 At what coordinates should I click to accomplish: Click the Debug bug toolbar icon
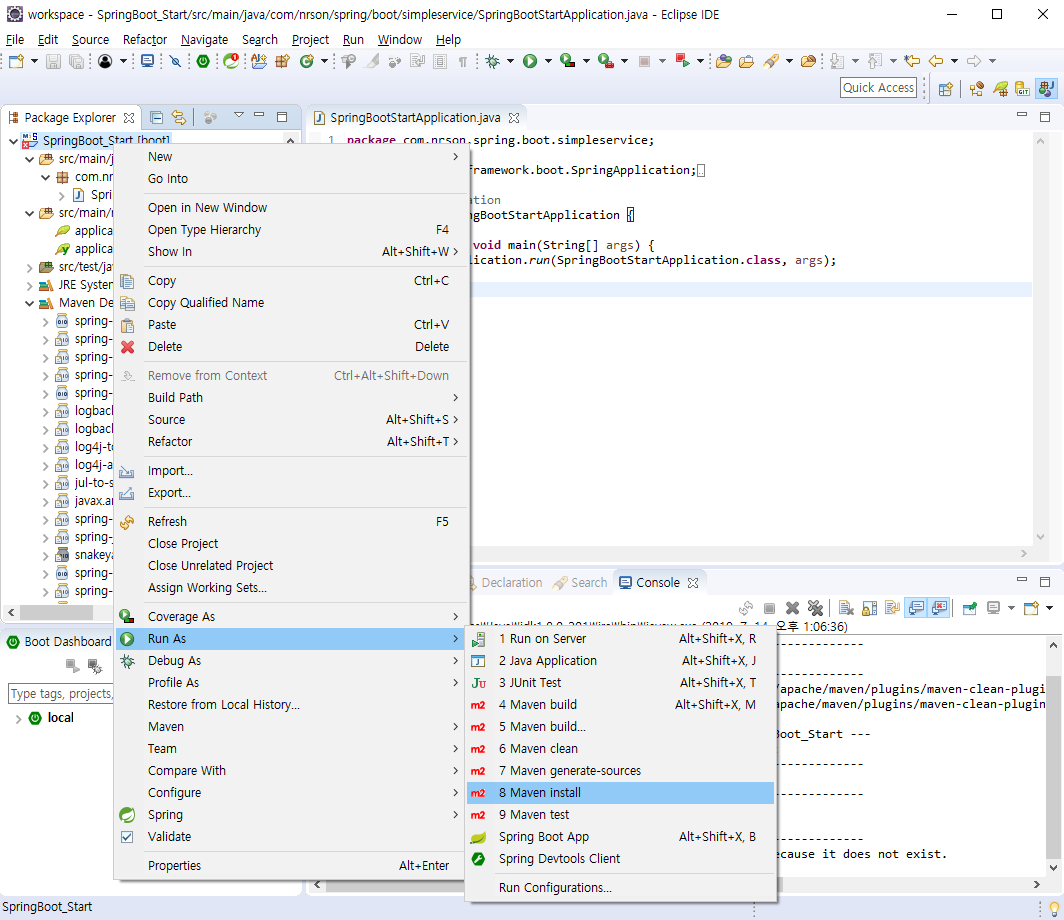coord(493,61)
